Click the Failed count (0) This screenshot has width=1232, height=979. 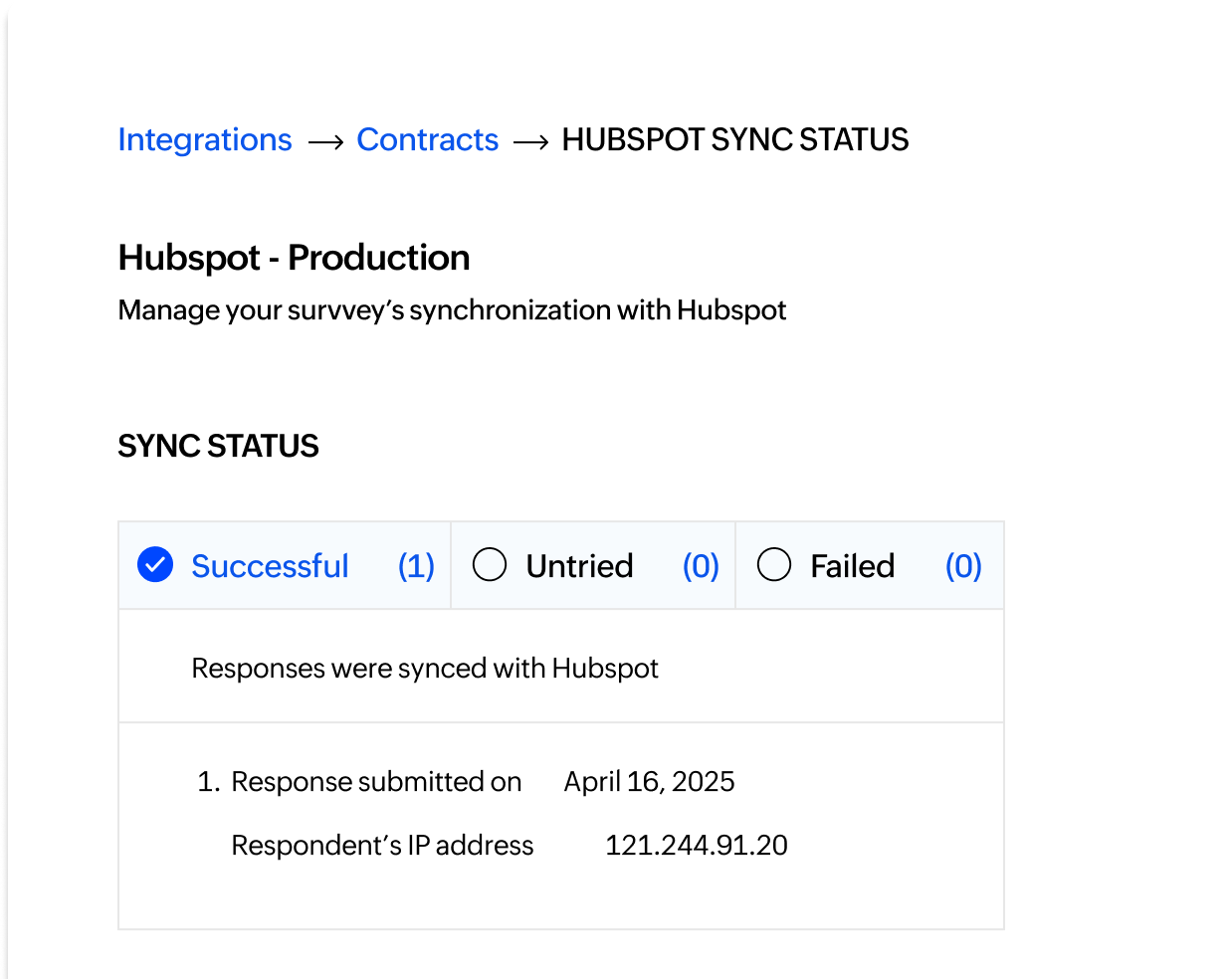pyautogui.click(x=963, y=566)
